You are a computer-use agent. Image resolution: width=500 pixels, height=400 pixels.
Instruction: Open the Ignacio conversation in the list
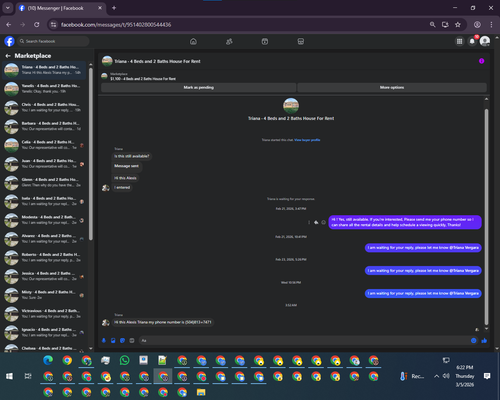(44, 332)
